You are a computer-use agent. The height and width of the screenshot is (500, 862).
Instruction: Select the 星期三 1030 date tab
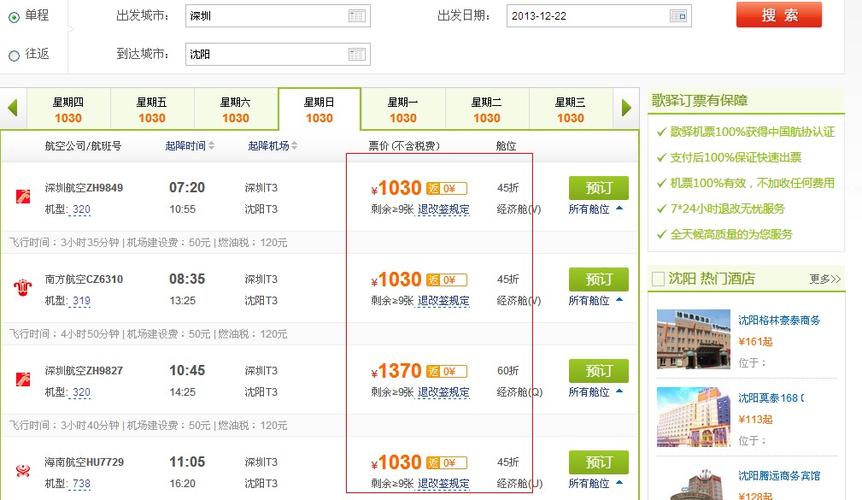coord(570,110)
